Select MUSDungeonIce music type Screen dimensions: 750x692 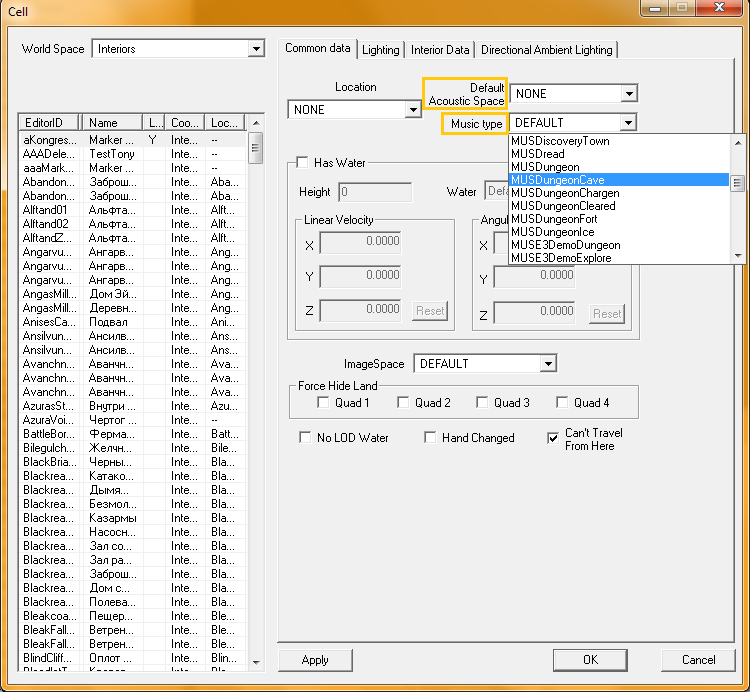619,232
